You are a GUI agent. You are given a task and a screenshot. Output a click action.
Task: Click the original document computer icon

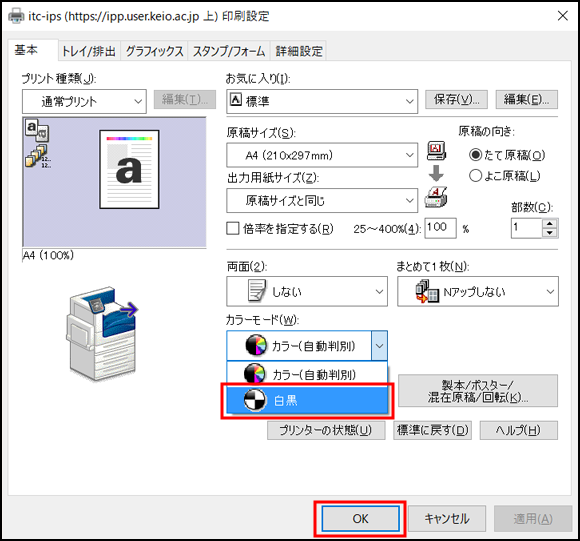coord(436,151)
